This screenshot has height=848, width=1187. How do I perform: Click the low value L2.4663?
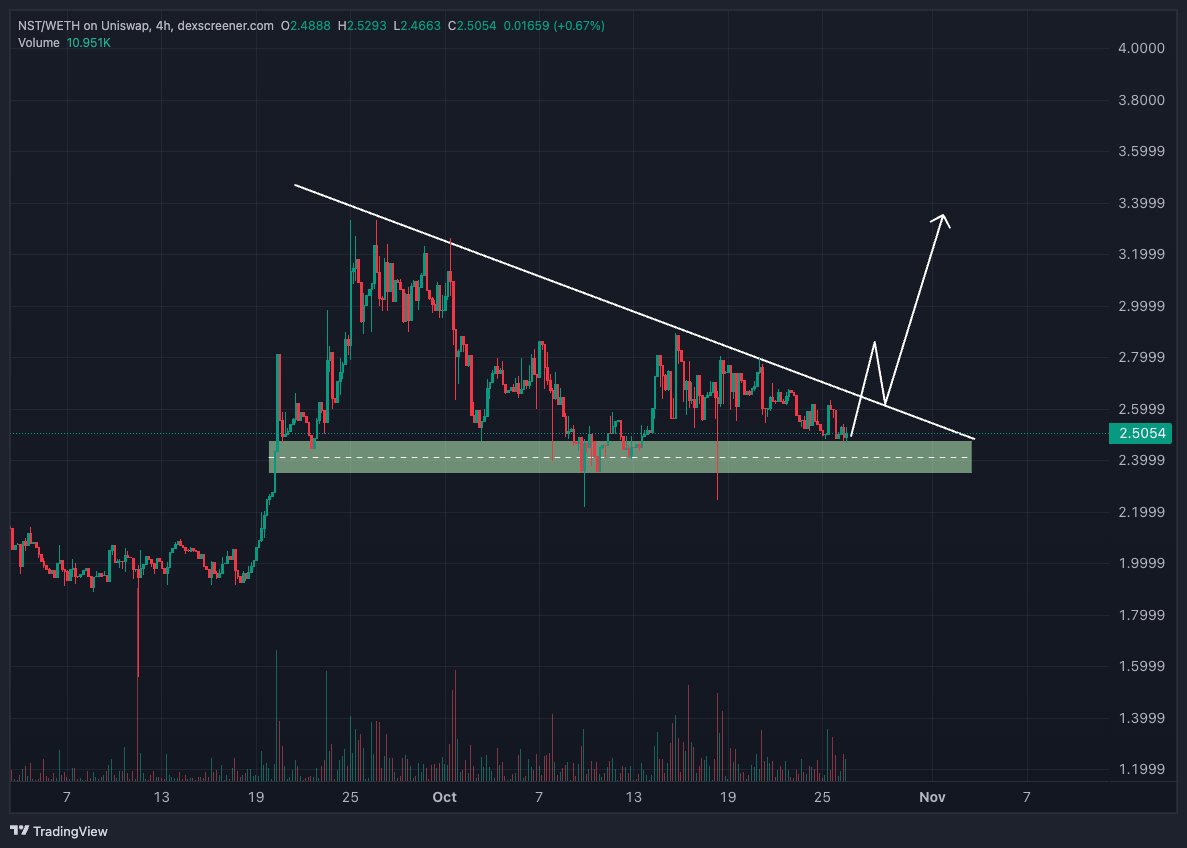coord(416,26)
